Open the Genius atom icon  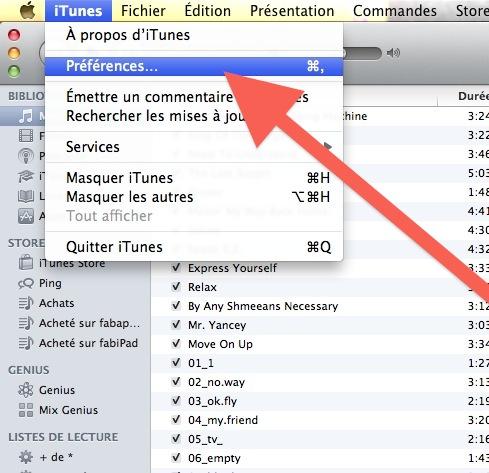(26, 390)
